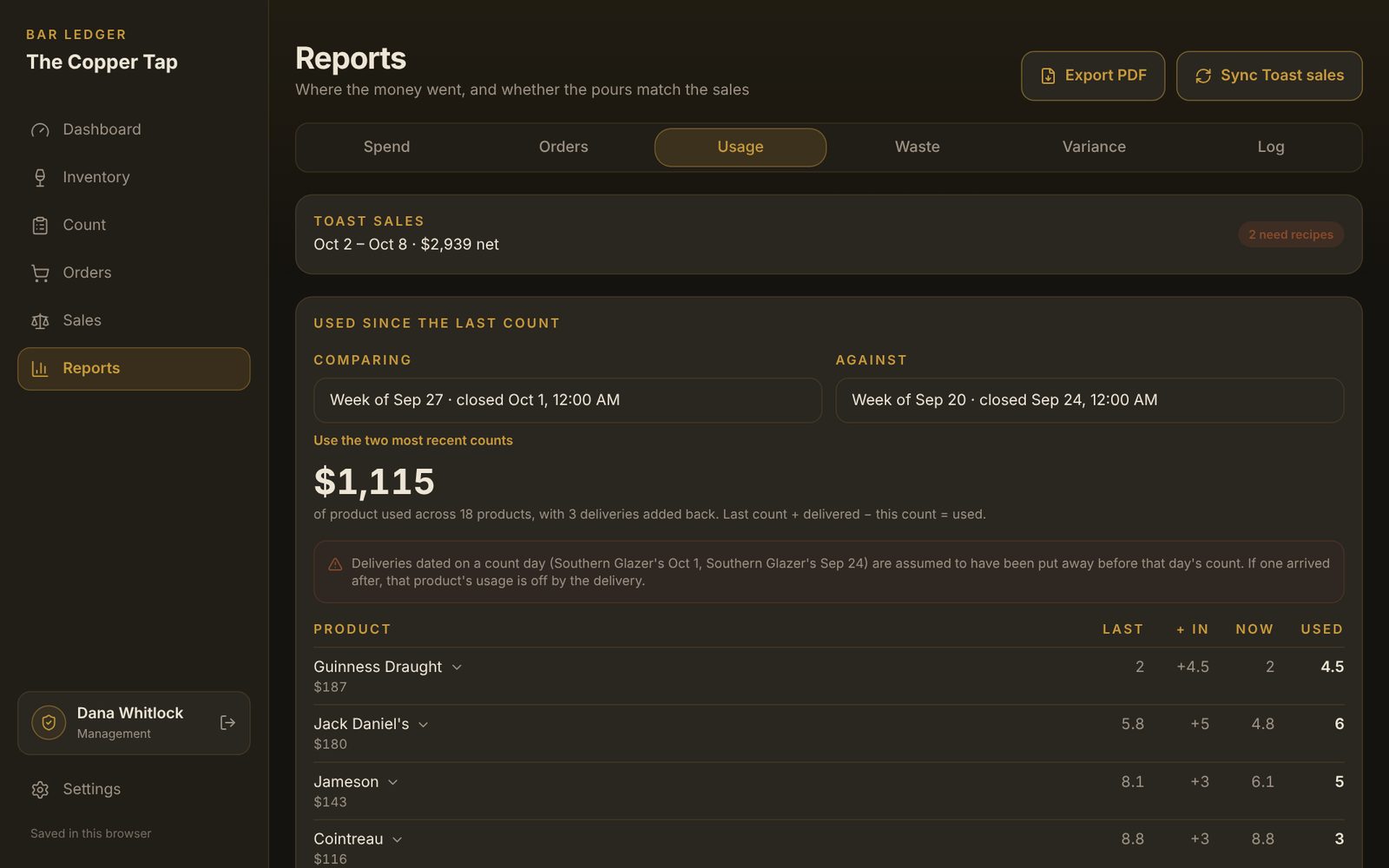Click the warning triangle in deliveries notice
Viewport: 1389px width, 868px height.
335,563
